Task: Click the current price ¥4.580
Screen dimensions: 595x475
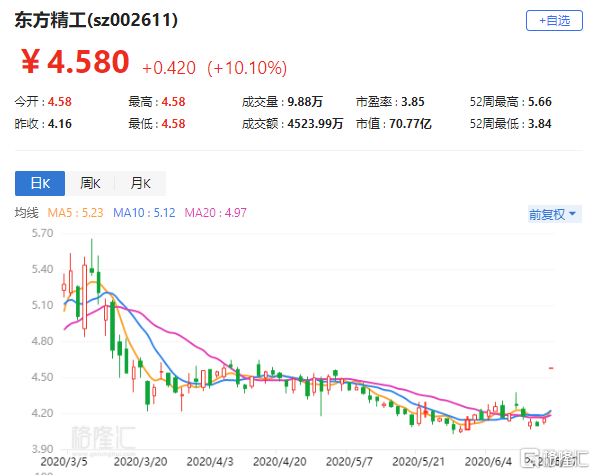Action: pos(75,61)
